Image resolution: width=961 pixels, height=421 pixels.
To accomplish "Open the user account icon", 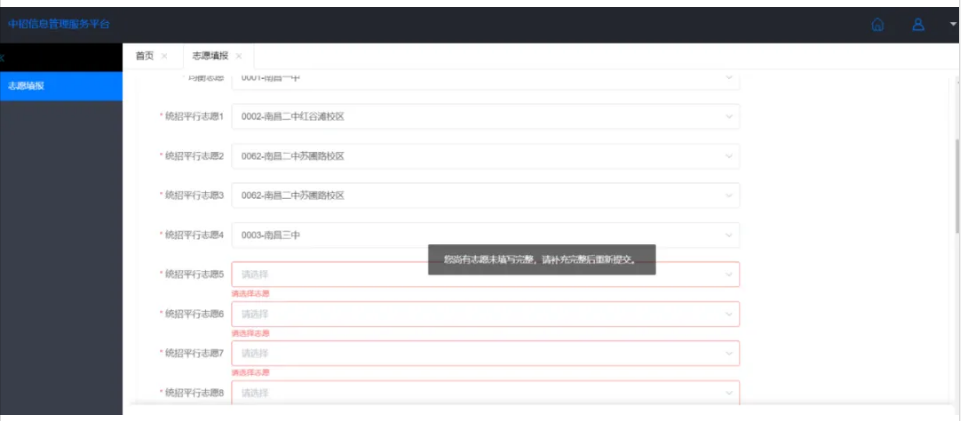I will 918,25.
